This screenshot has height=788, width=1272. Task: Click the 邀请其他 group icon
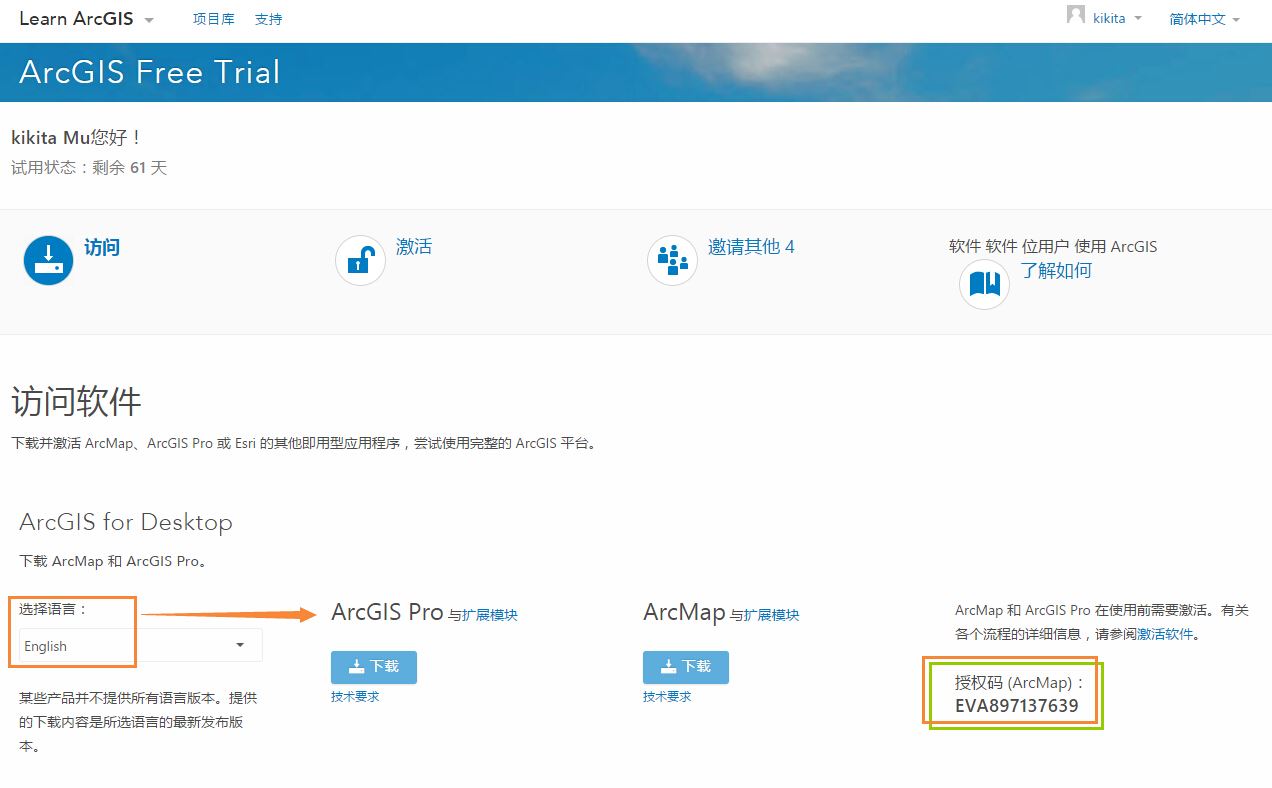click(x=671, y=260)
